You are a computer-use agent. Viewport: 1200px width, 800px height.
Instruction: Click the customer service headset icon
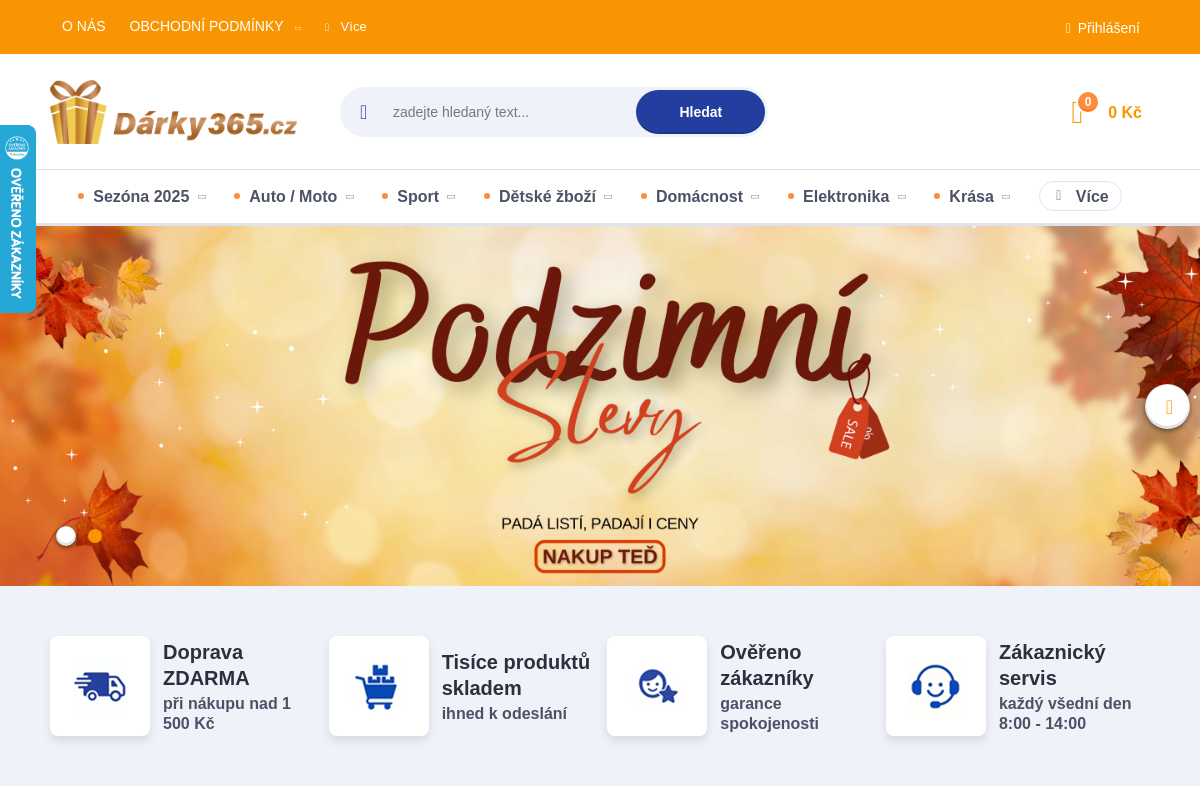[x=936, y=686]
